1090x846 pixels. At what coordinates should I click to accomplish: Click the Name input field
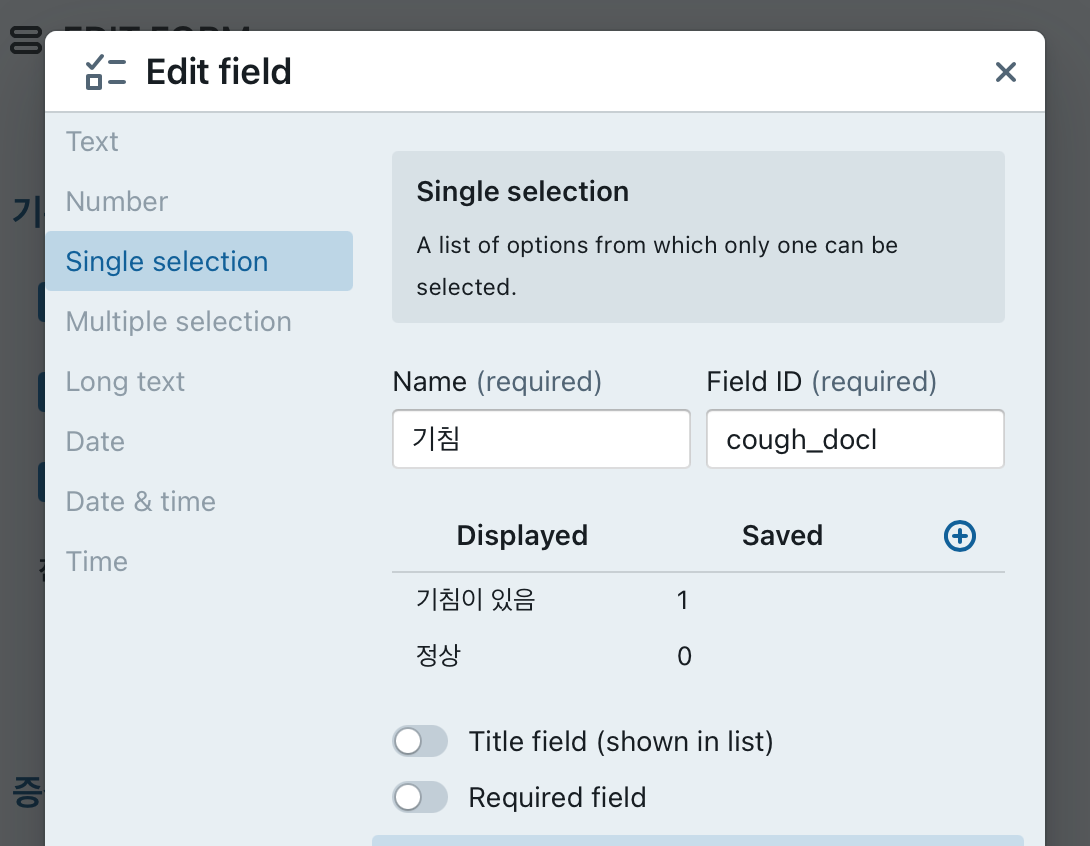point(541,439)
